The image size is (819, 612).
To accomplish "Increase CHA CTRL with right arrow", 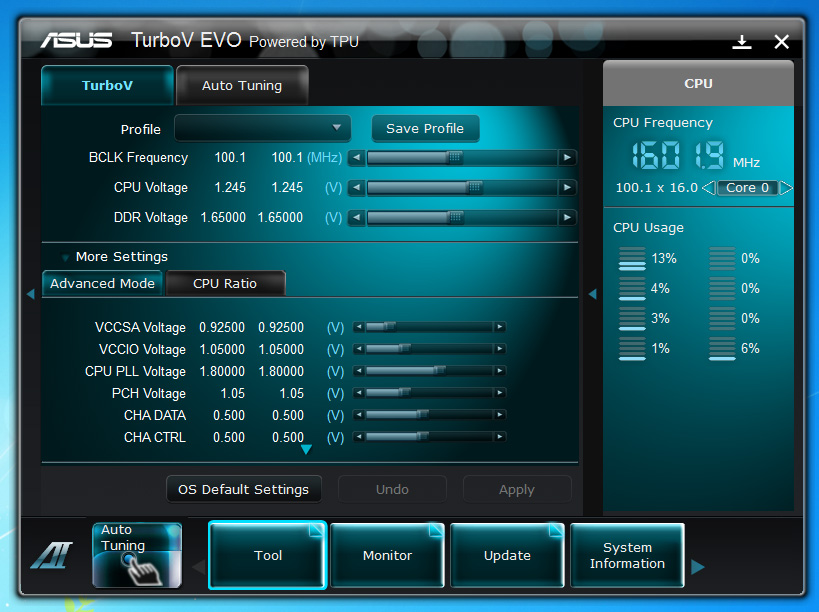I will tap(500, 437).
